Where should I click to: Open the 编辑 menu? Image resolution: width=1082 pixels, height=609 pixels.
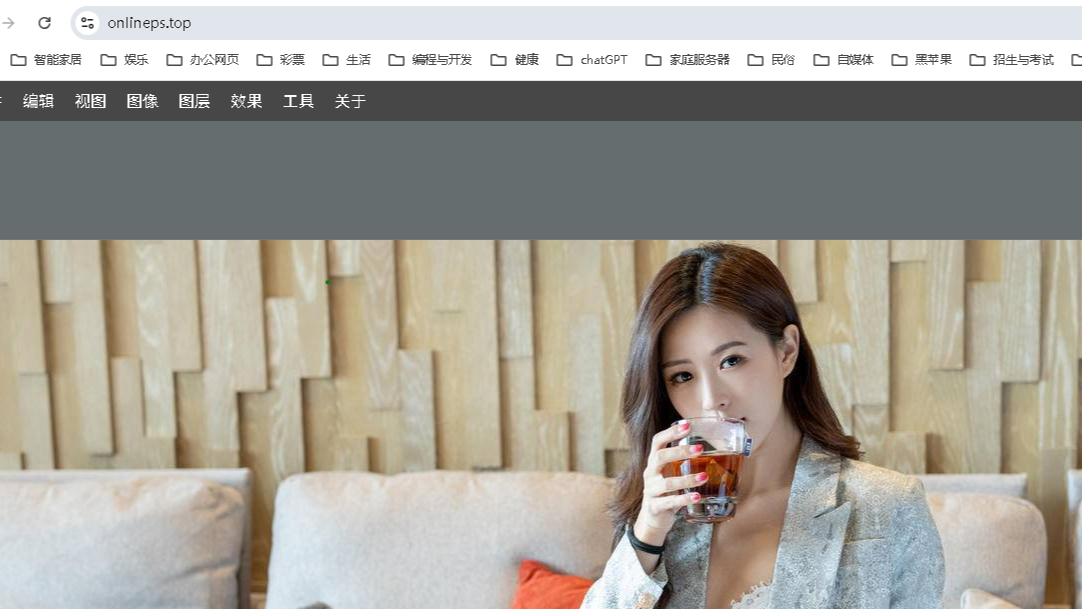pos(37,101)
